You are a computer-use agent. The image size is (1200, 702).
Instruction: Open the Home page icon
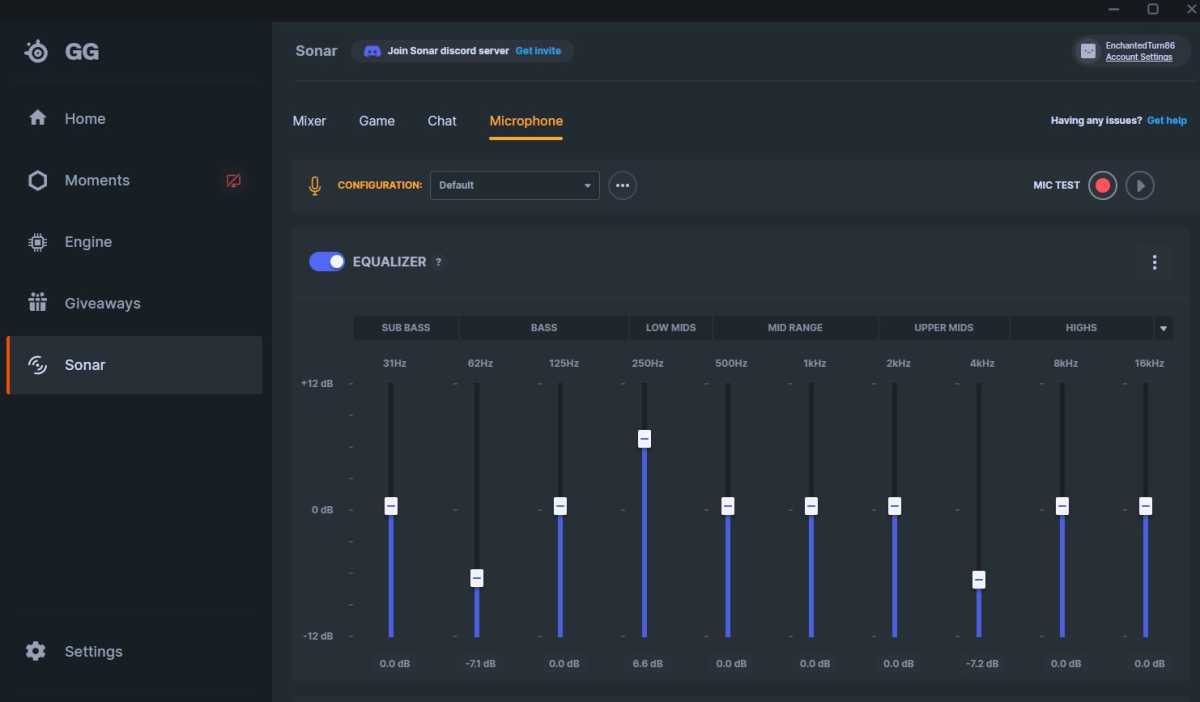[38, 118]
